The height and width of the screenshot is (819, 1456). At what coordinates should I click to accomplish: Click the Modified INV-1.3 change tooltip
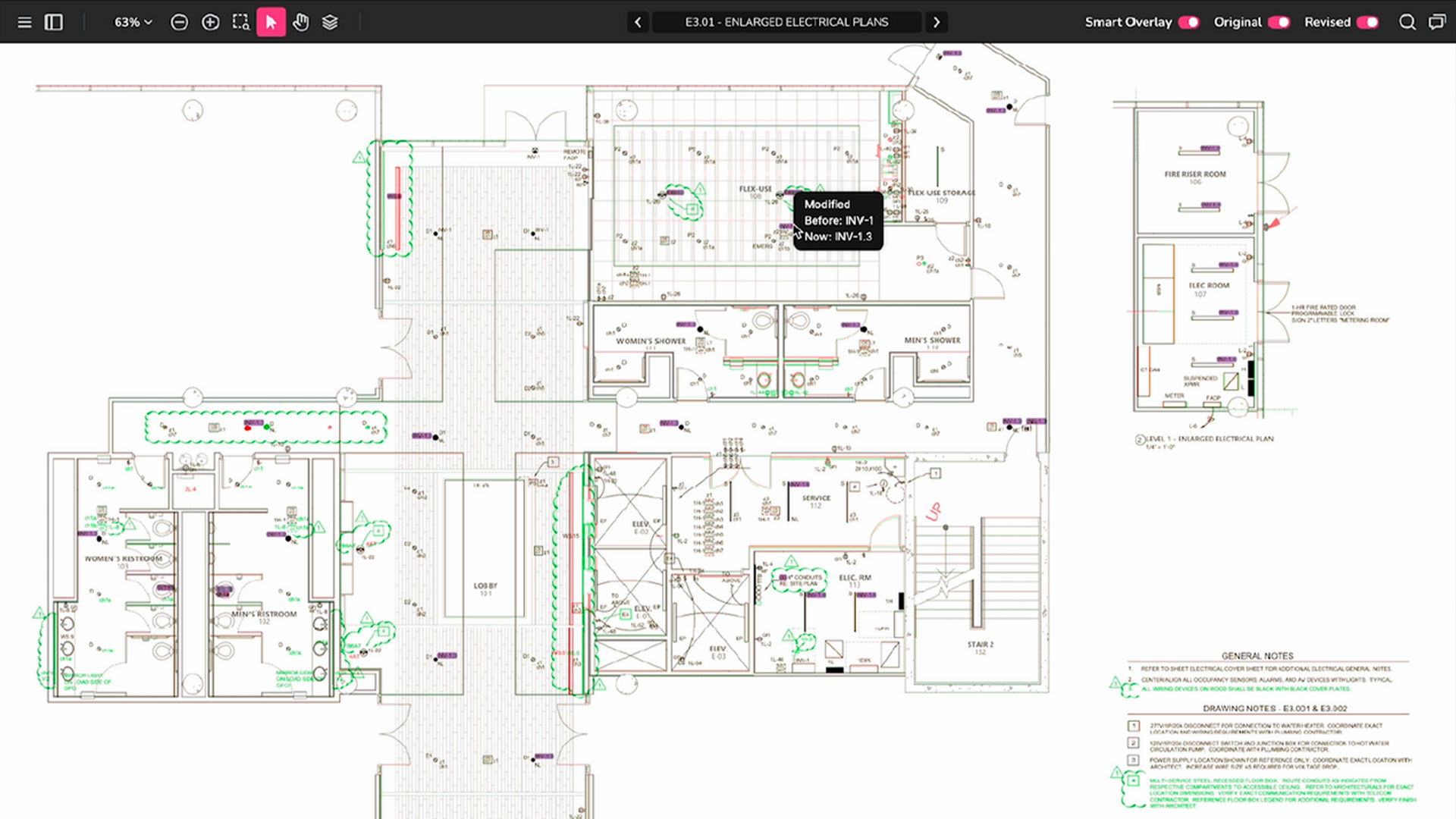[838, 221]
